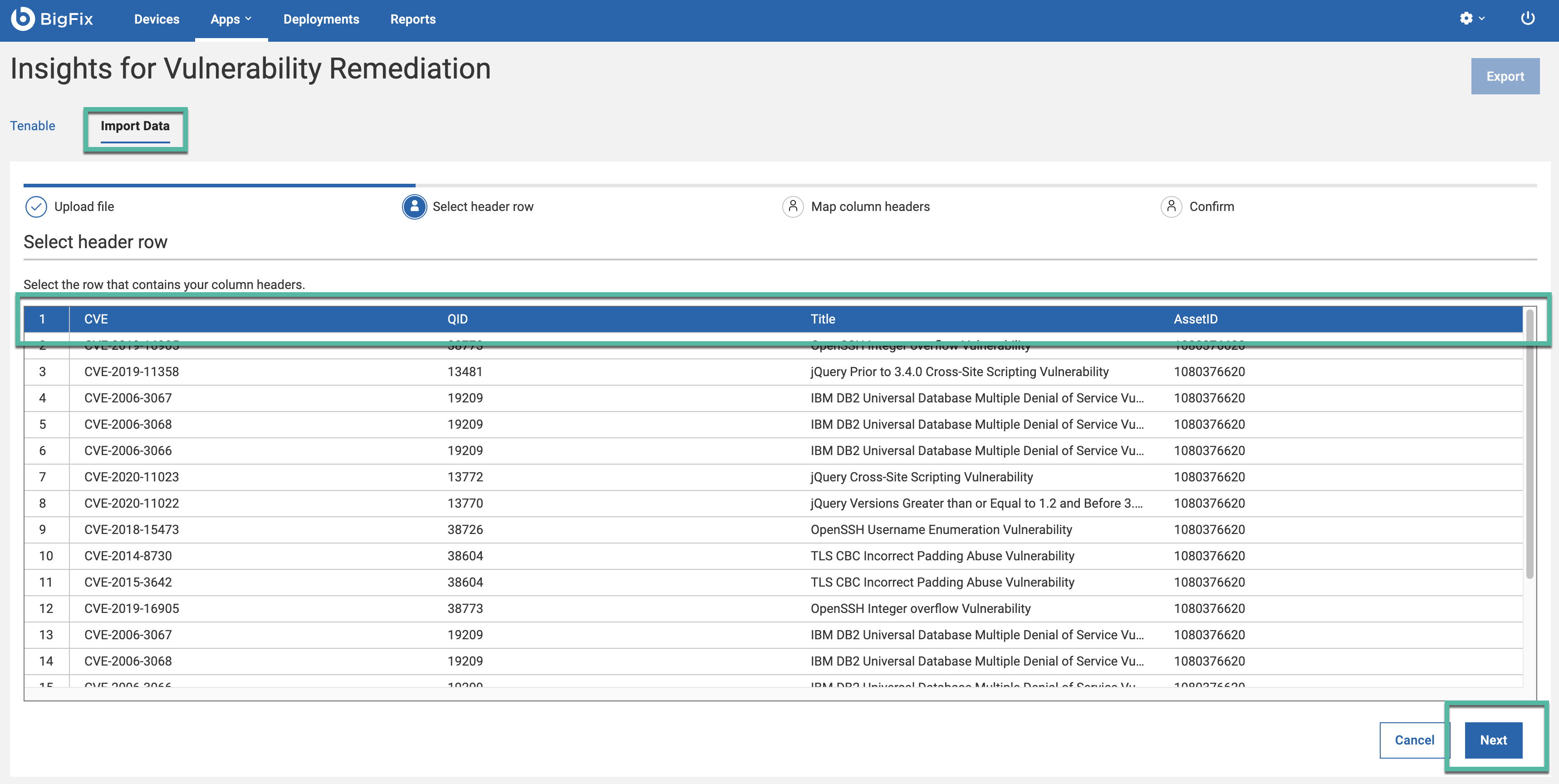This screenshot has height=784, width=1559.
Task: Go to the Reports menu
Action: coord(413,20)
